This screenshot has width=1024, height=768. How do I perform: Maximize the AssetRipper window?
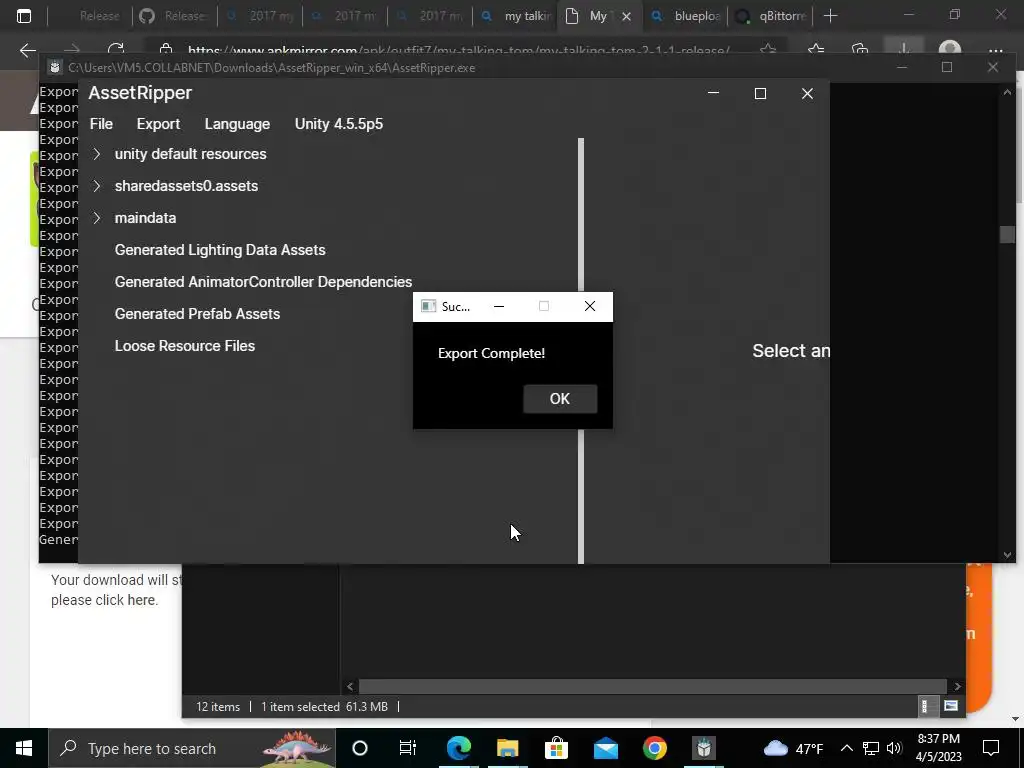point(760,93)
